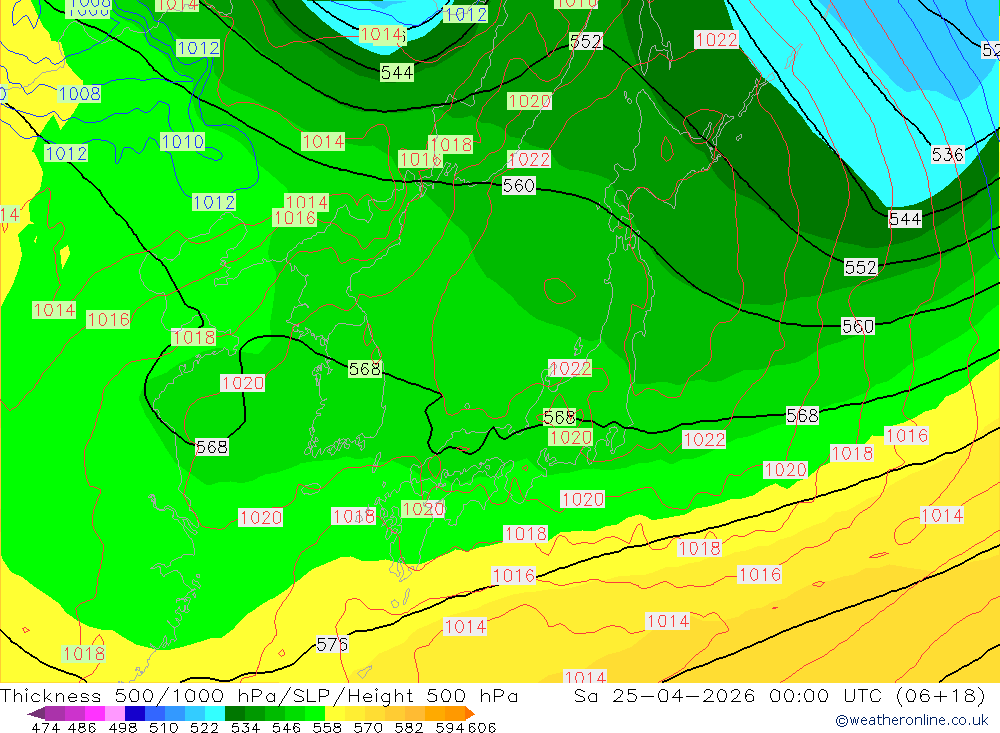Click the 576 height contour label

tap(332, 644)
